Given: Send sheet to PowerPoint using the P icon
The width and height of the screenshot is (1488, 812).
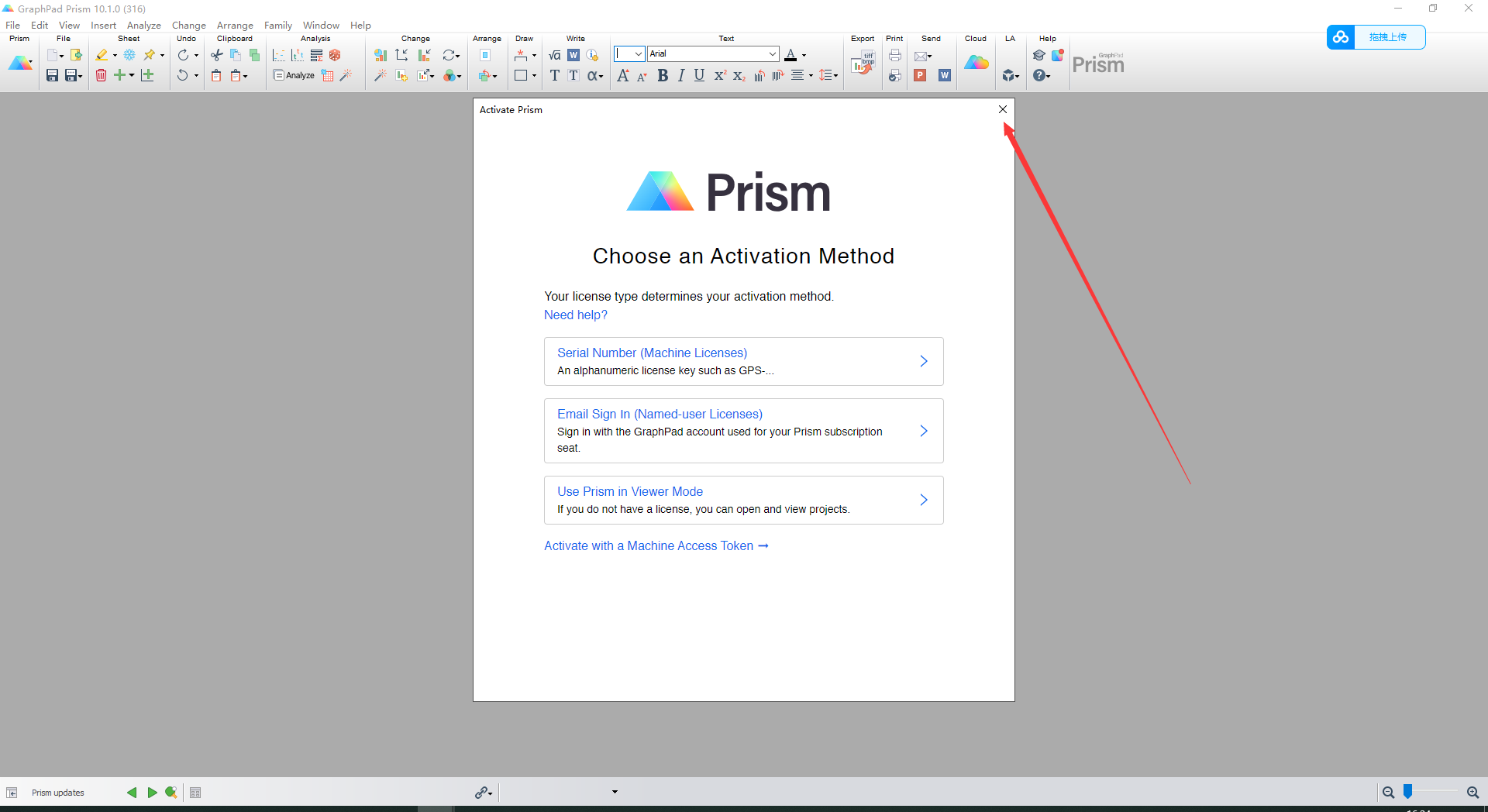Looking at the screenshot, I should coord(920,75).
